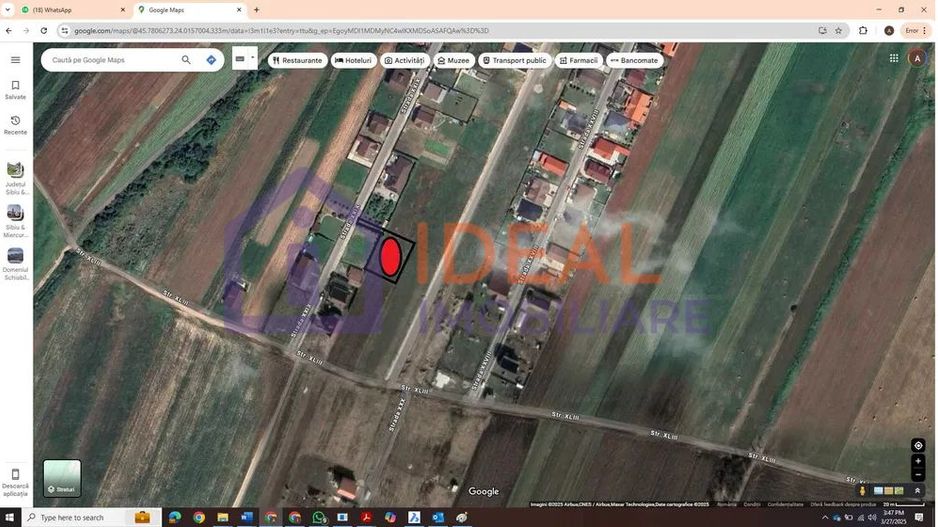The image size is (938, 527).
Task: Filter by Activități
Action: coord(404,60)
